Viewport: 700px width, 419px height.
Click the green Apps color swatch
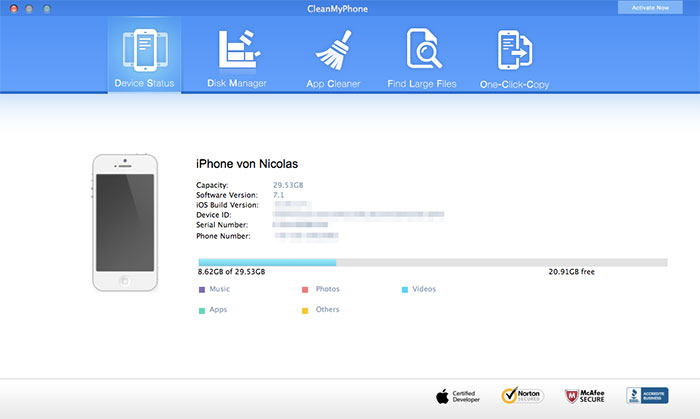pos(202,311)
